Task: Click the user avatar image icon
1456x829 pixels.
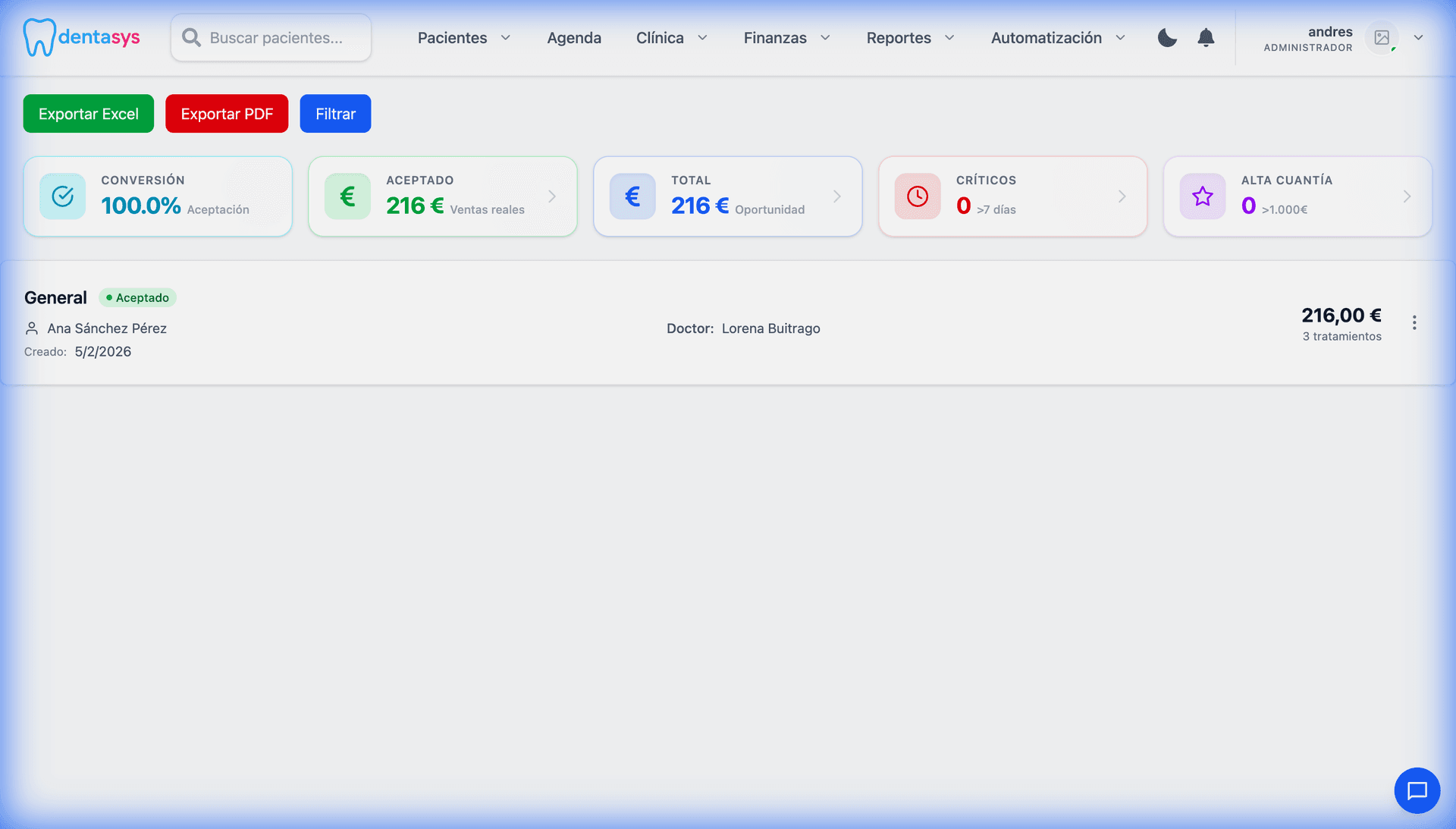Action: [1382, 37]
